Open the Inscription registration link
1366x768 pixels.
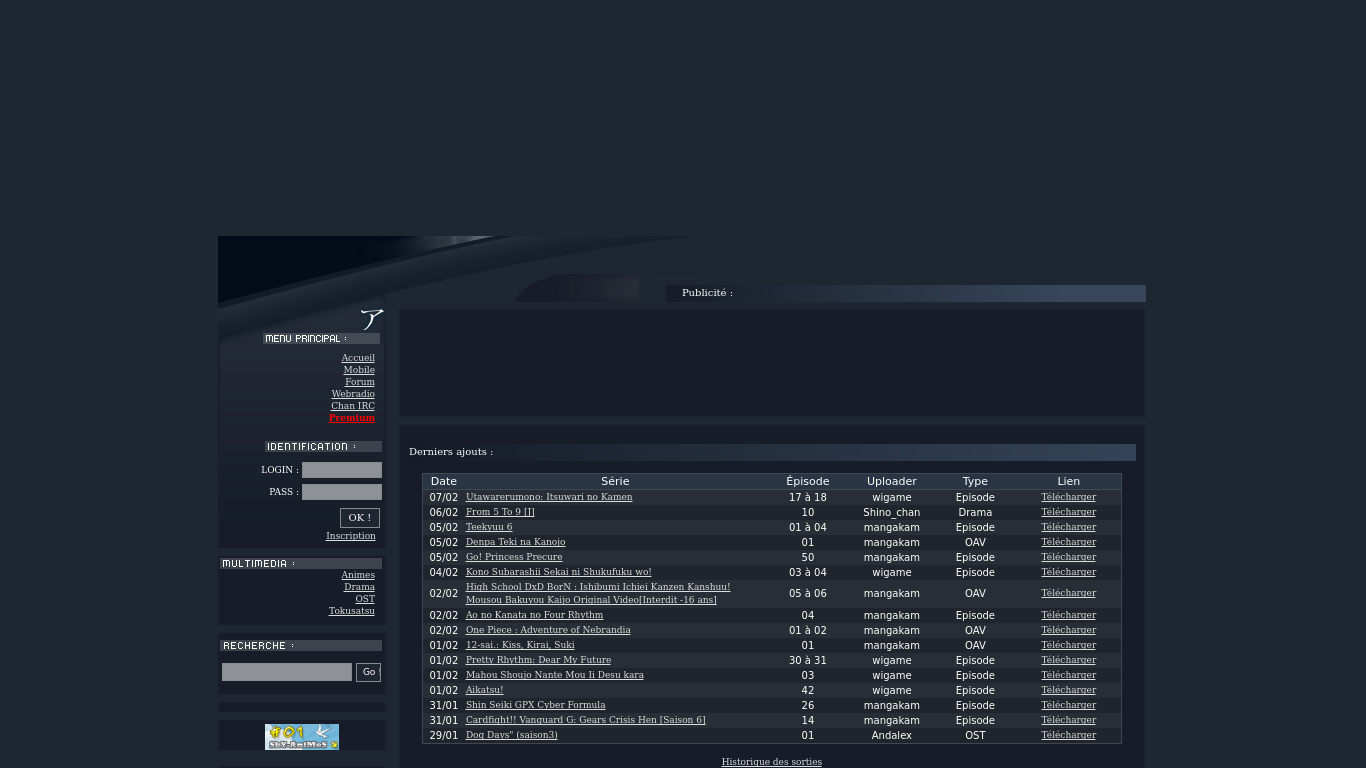pyautogui.click(x=351, y=536)
